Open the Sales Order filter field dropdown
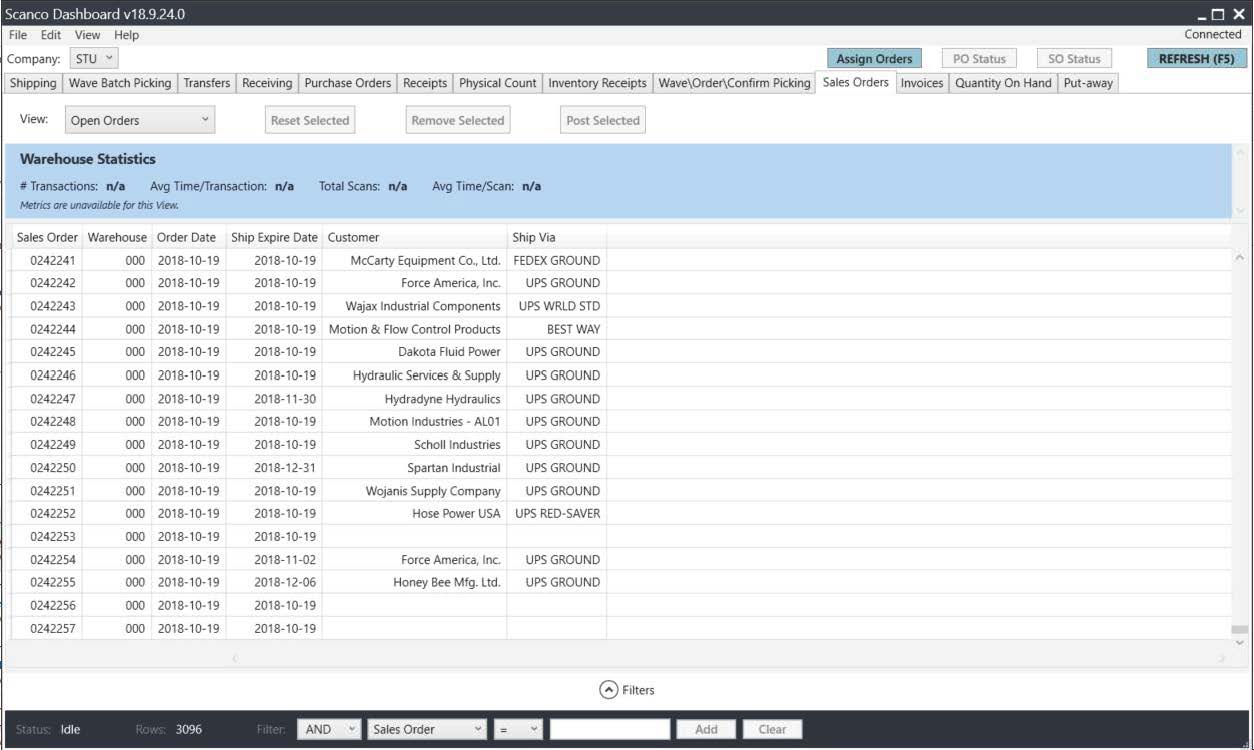 point(427,729)
